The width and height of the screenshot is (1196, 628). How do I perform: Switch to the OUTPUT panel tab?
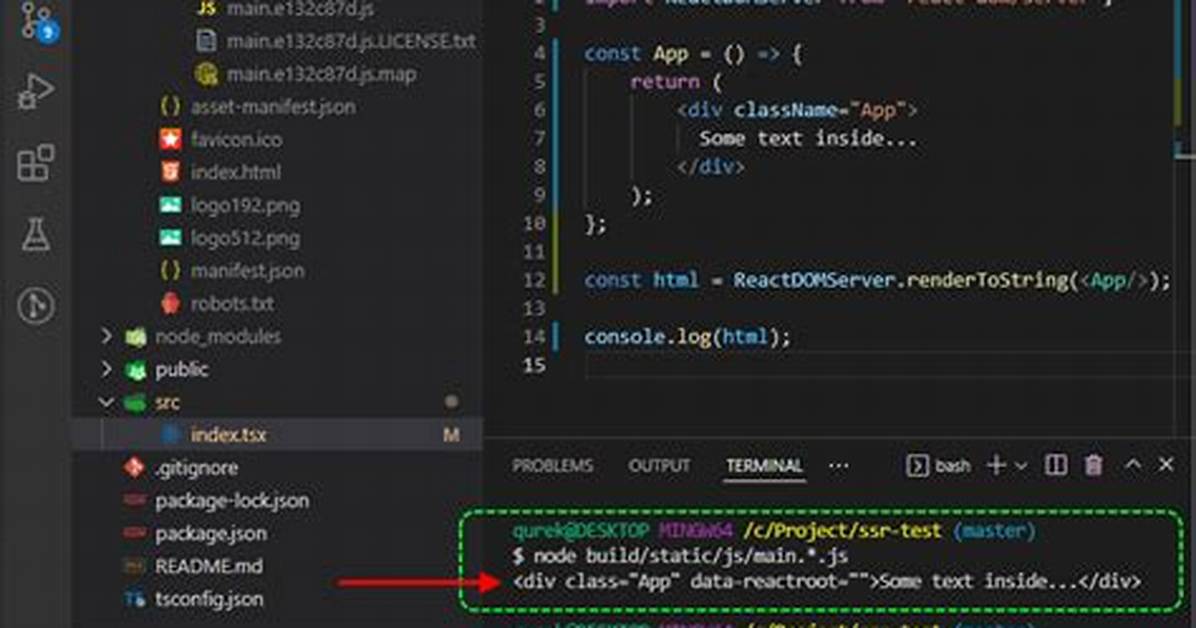click(x=659, y=465)
